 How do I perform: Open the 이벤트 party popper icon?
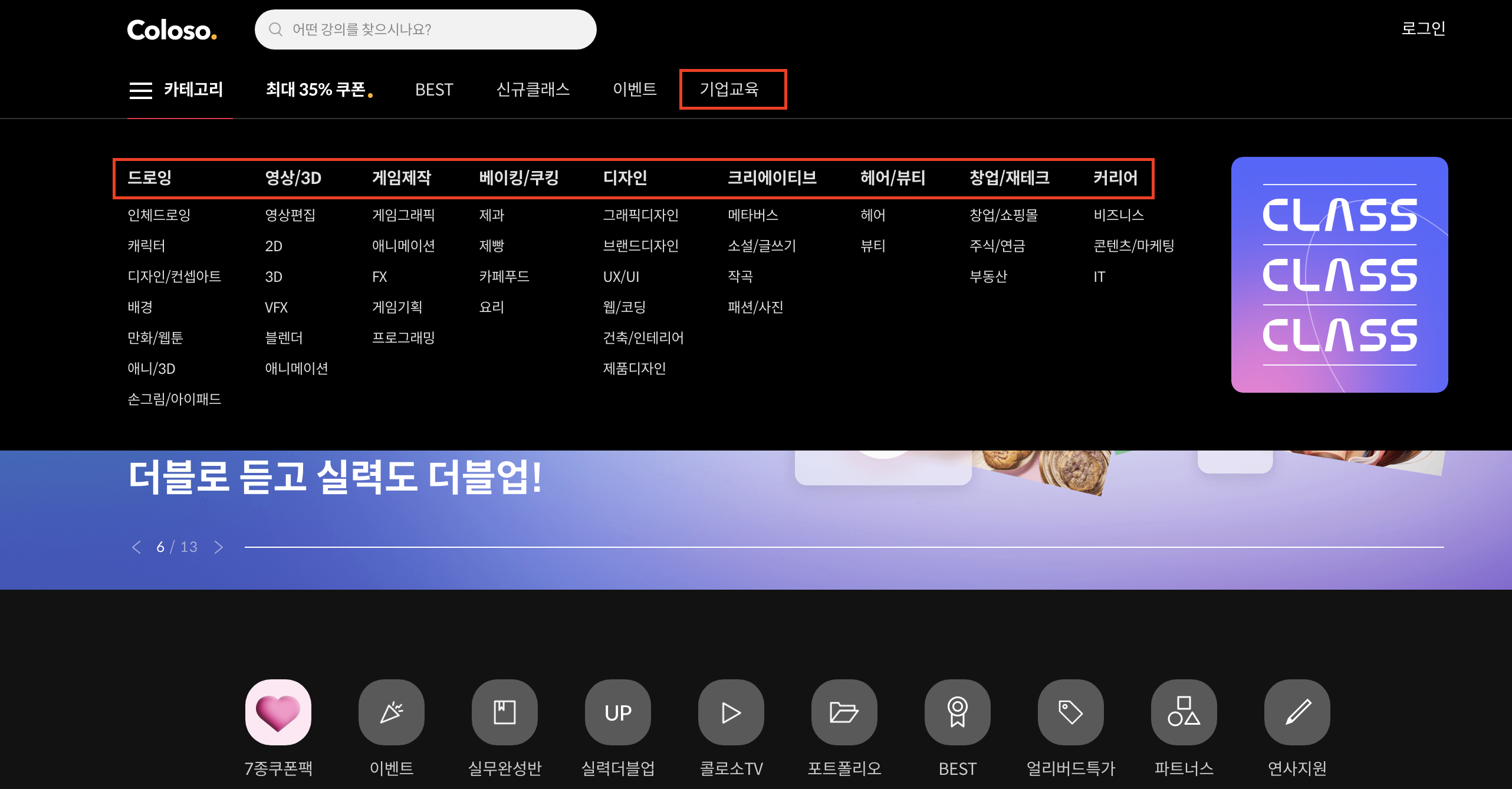[x=391, y=712]
